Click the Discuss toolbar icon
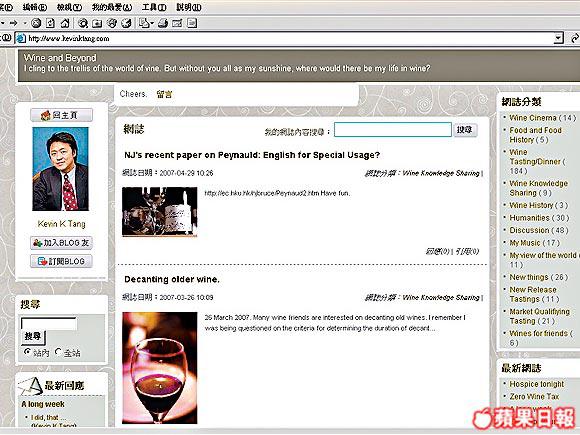The width and height of the screenshot is (580, 435). click(x=192, y=23)
